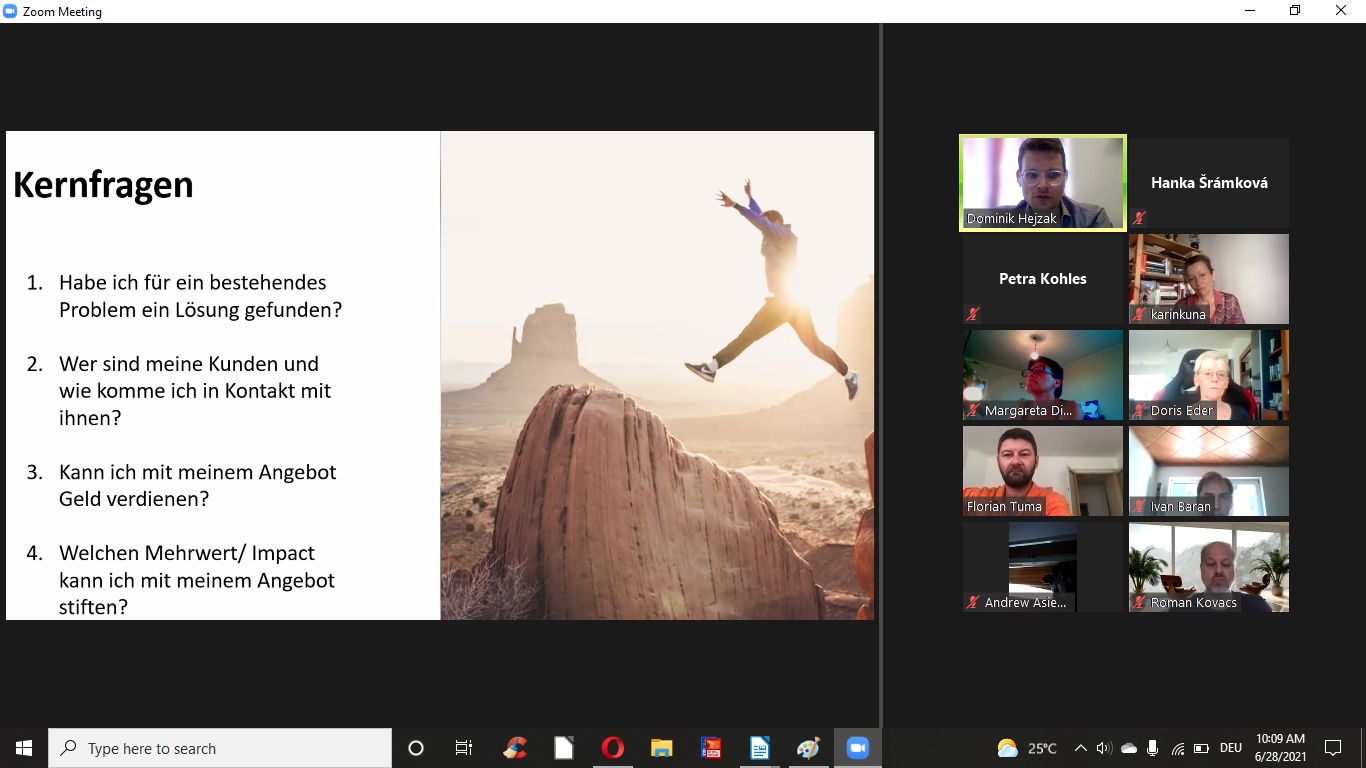This screenshot has height=768, width=1366.
Task: Switch the DEU input language
Action: tap(1231, 748)
